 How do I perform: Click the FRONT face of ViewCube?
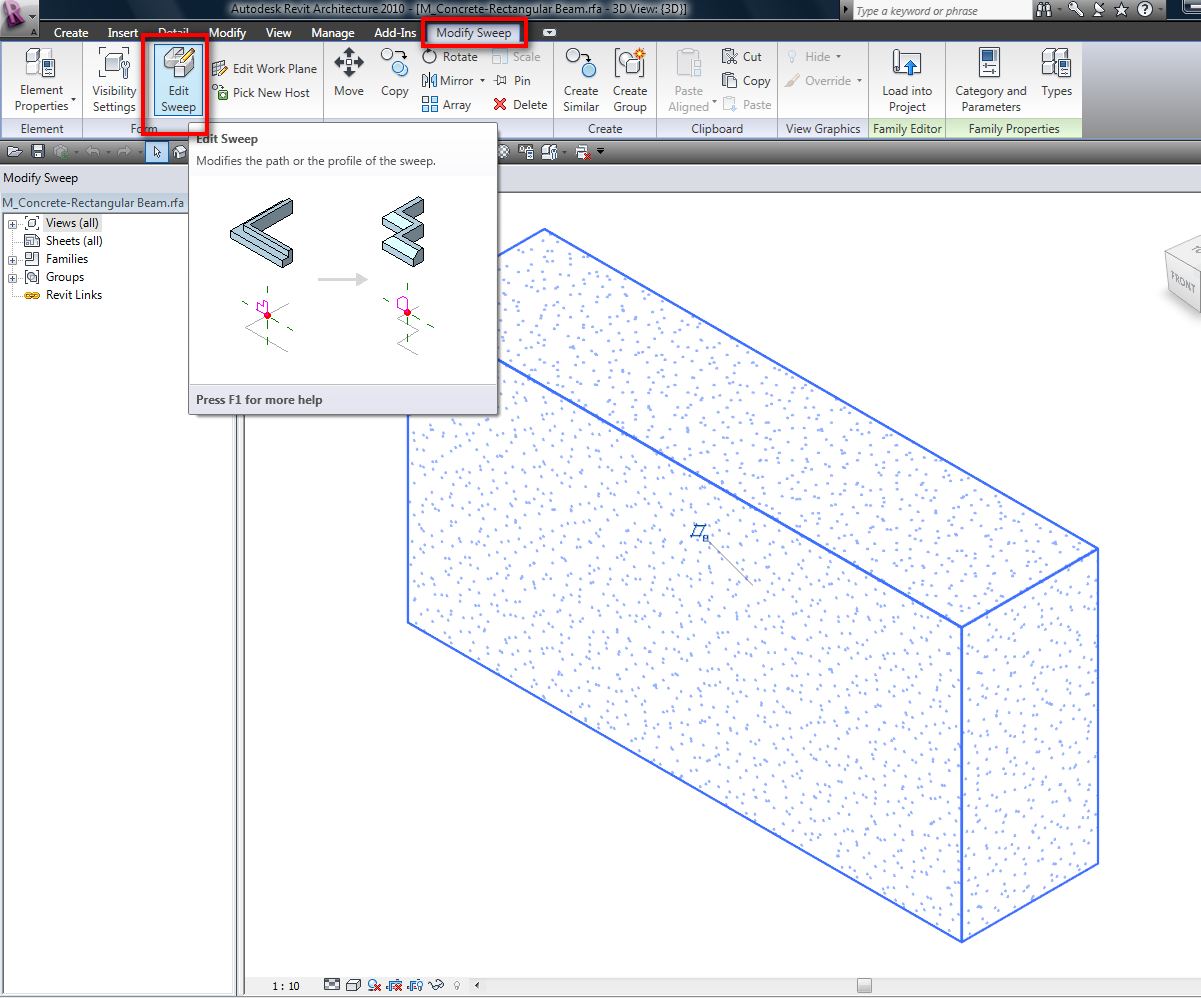1183,282
